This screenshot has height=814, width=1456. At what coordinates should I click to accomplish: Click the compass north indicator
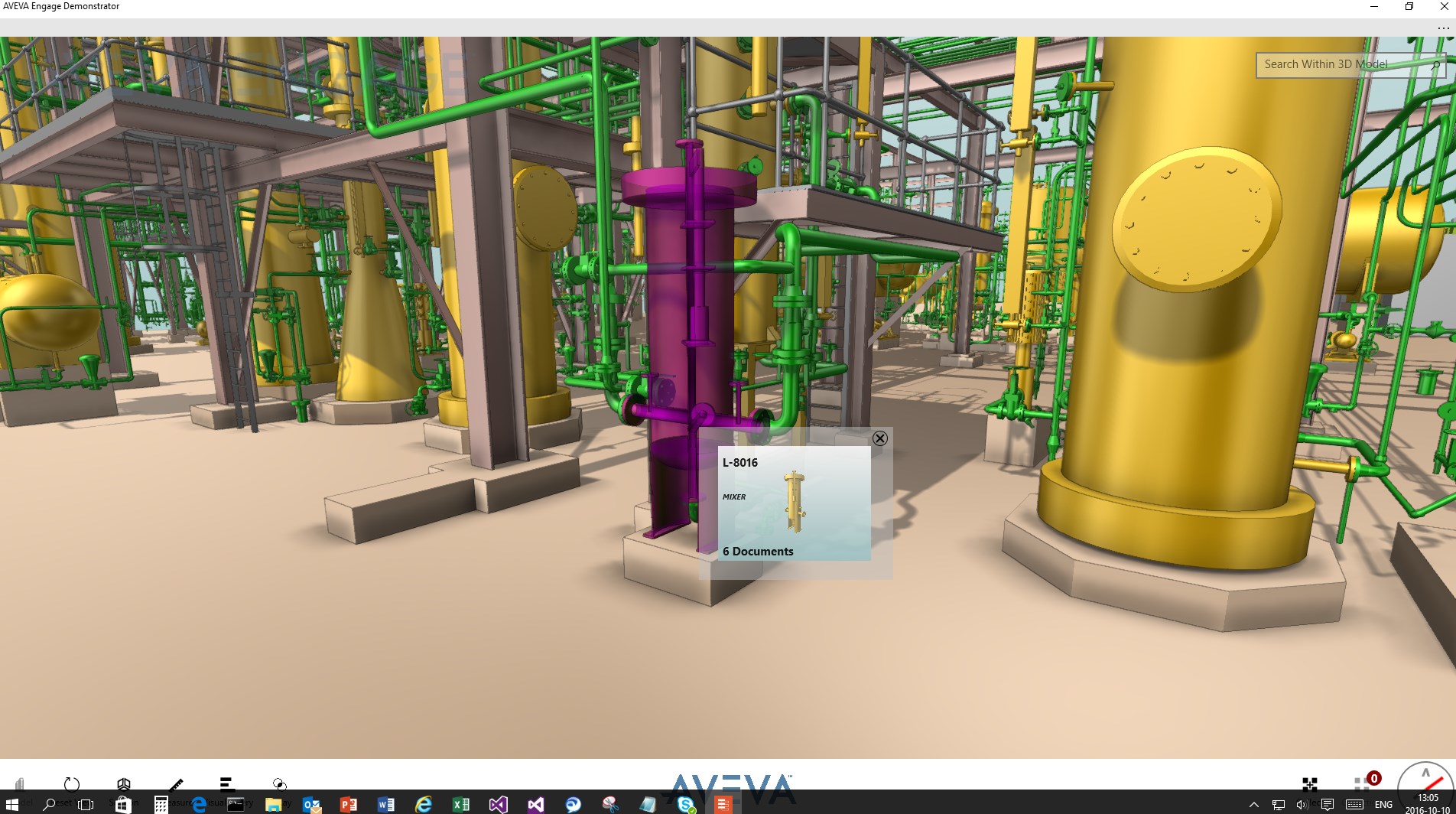click(1425, 780)
